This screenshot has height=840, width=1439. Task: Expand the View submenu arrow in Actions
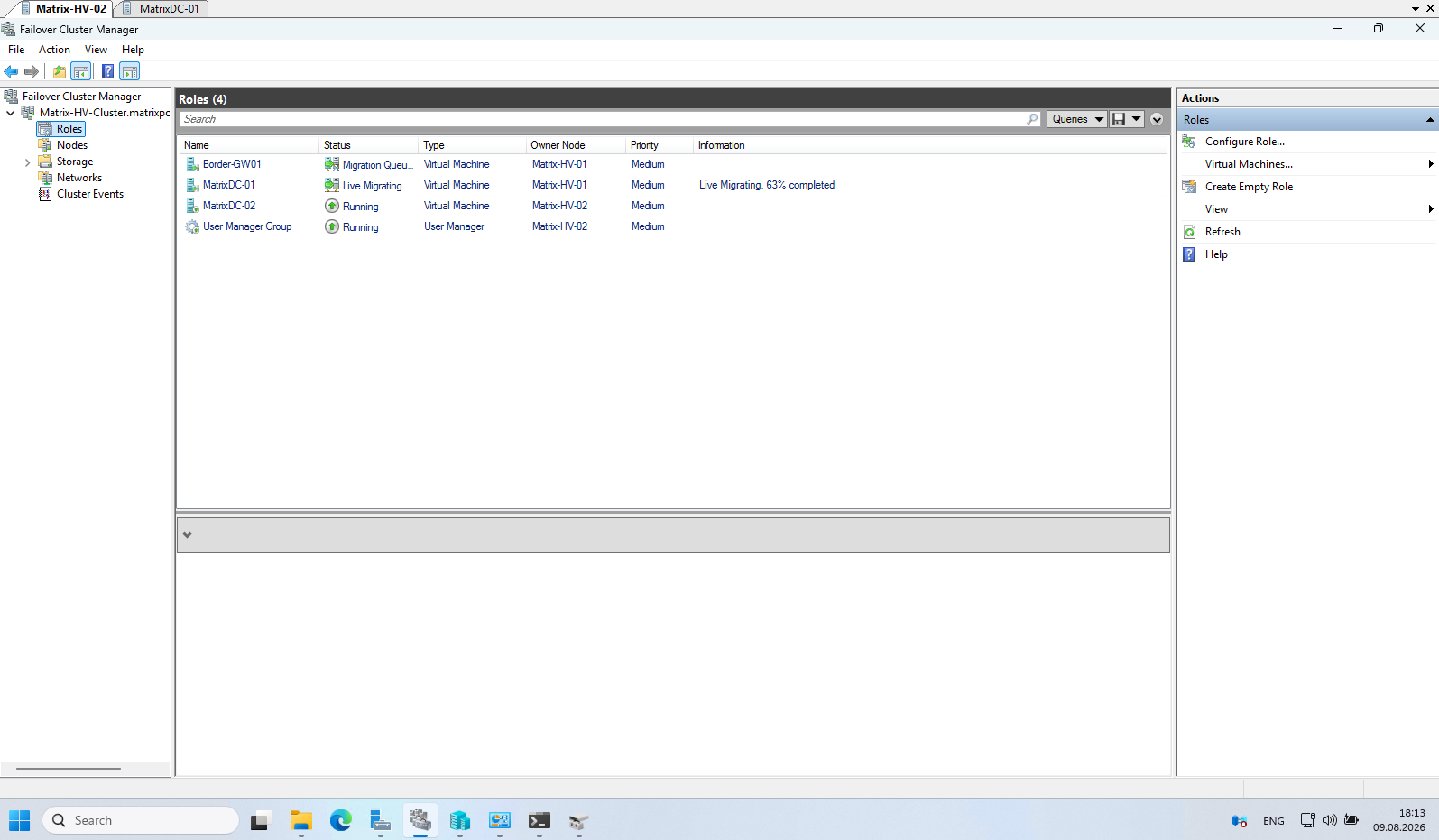pos(1431,209)
